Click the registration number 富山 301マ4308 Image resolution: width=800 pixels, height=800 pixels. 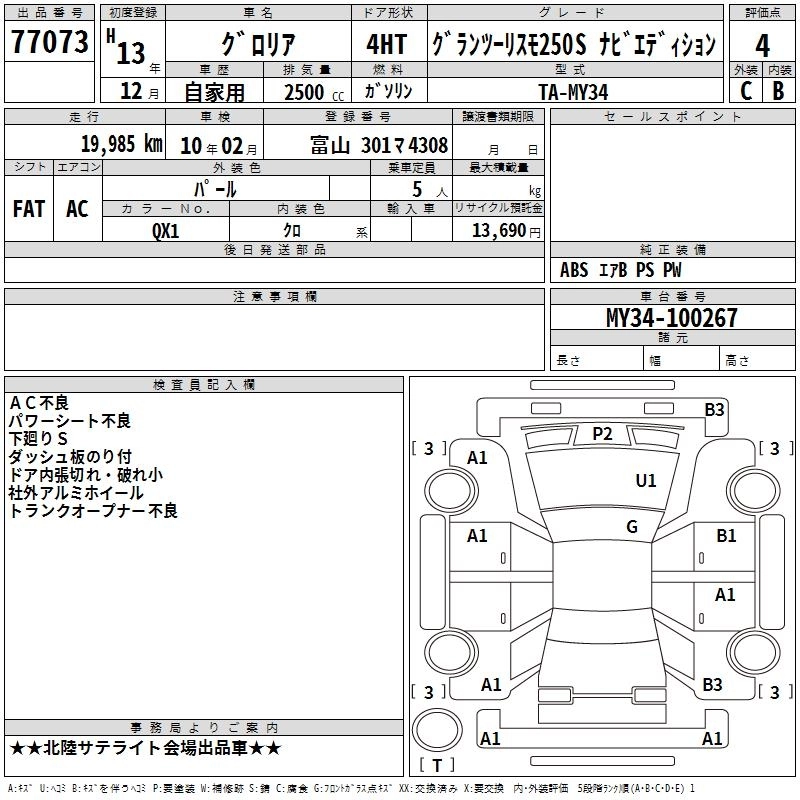coord(379,145)
